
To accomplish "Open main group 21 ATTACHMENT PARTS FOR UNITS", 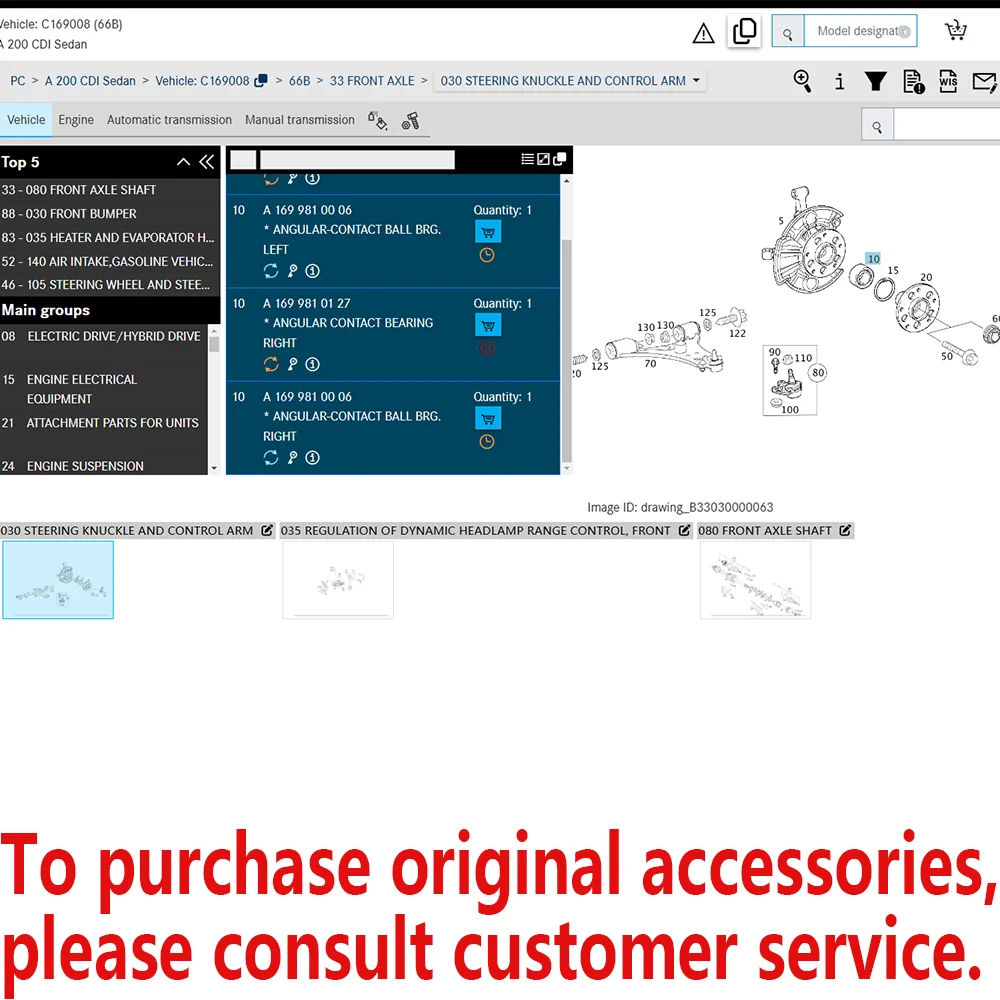I will (x=103, y=423).
